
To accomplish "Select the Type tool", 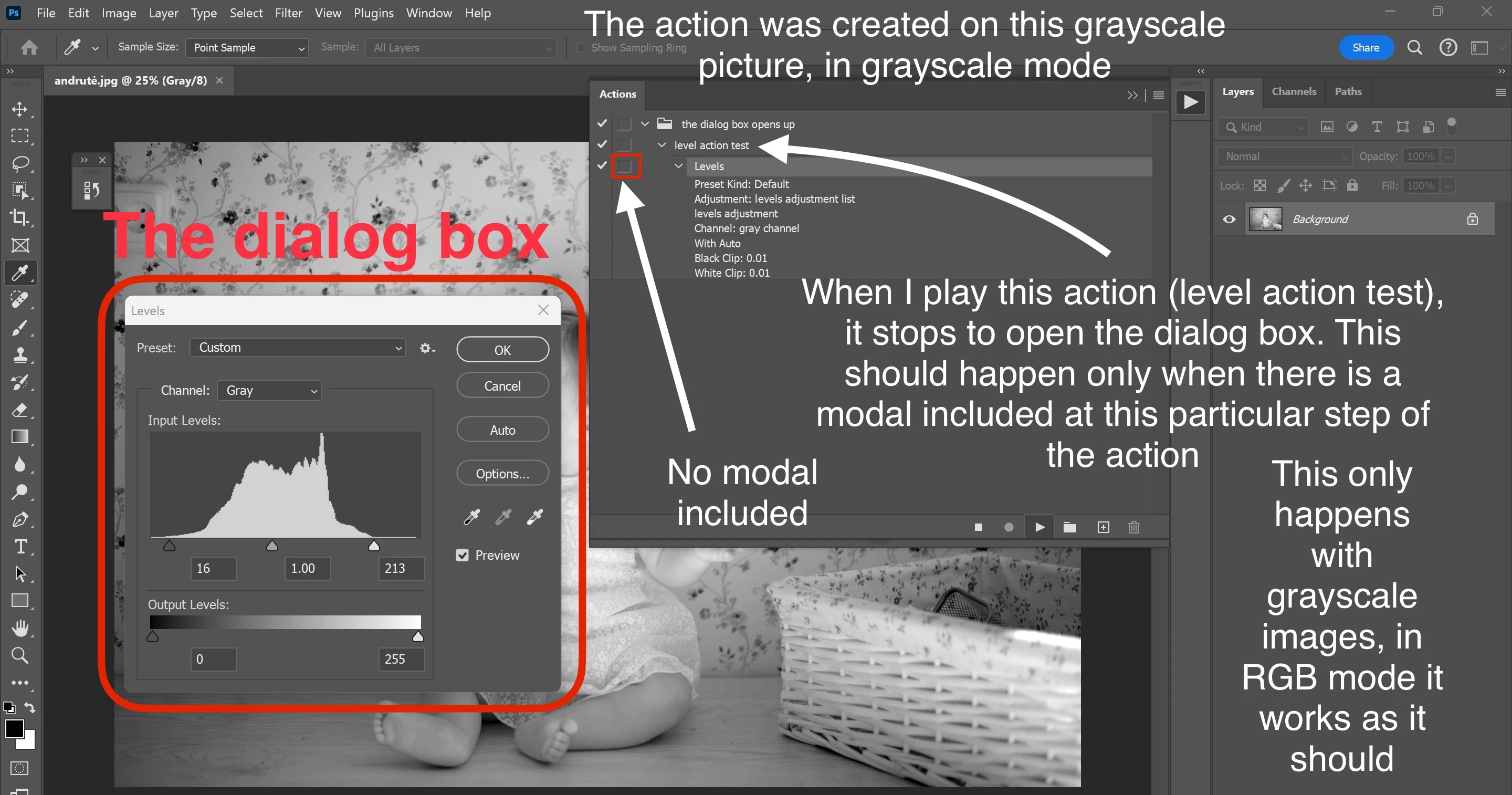I will click(x=20, y=547).
